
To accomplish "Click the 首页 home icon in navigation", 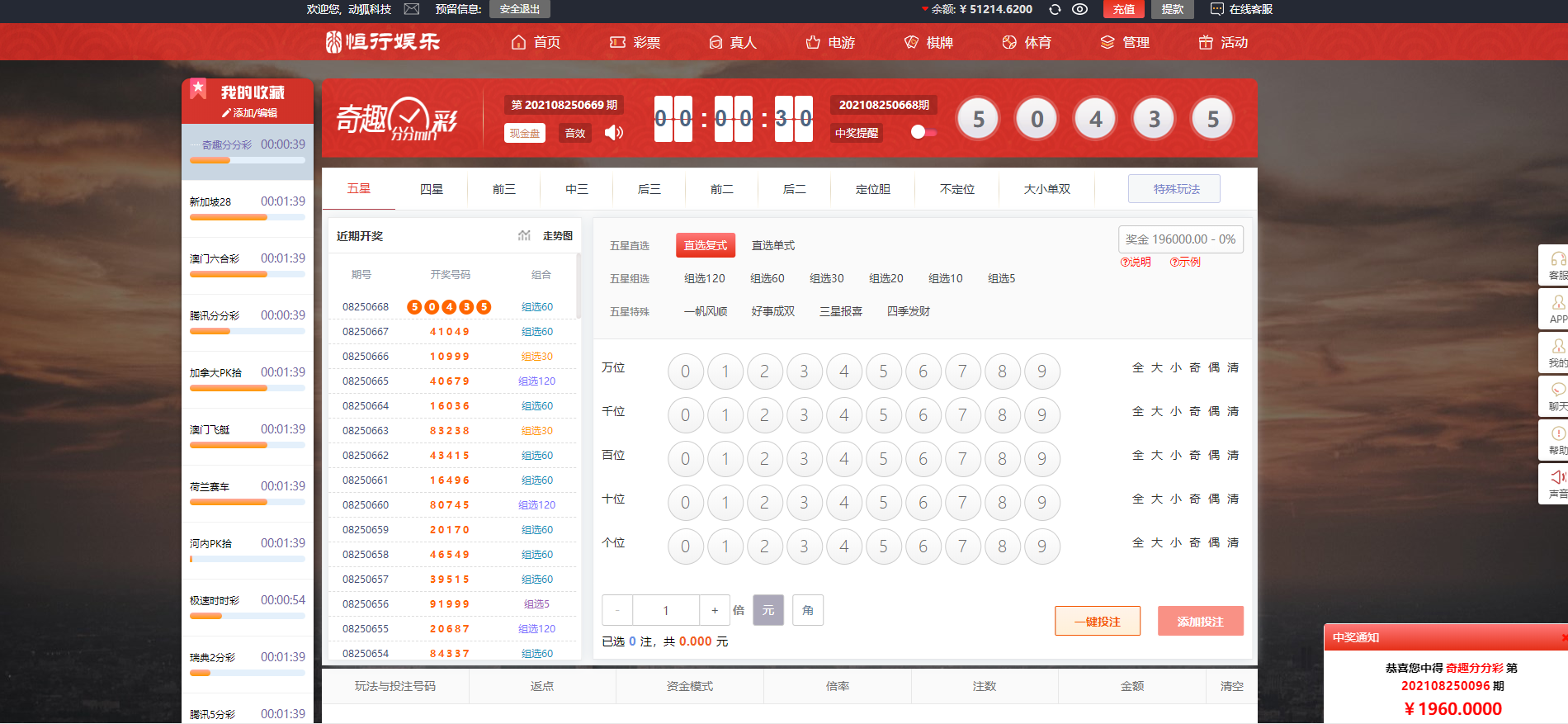I will coord(518,42).
